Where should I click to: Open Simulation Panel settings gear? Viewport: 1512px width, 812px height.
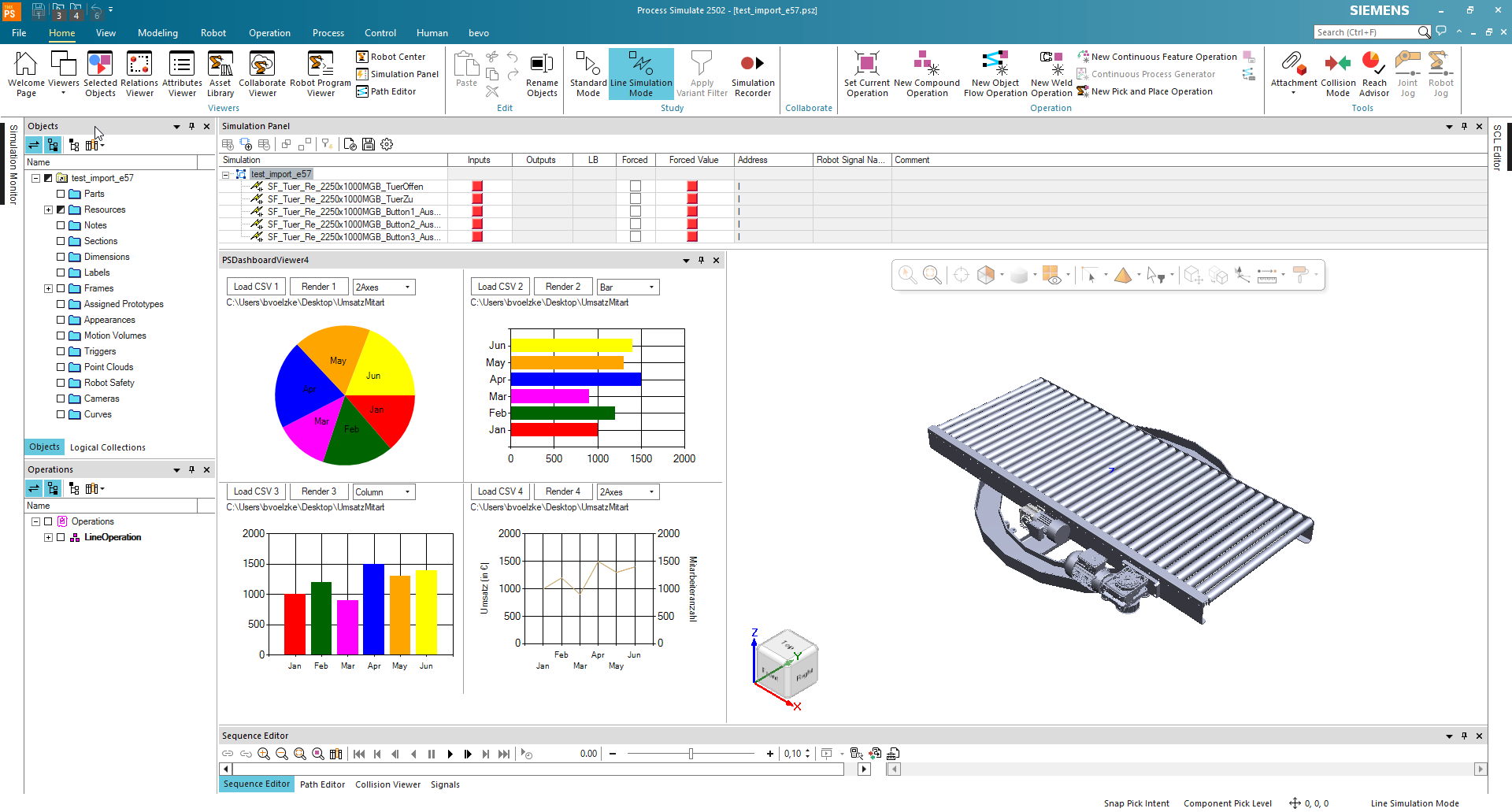(x=387, y=144)
